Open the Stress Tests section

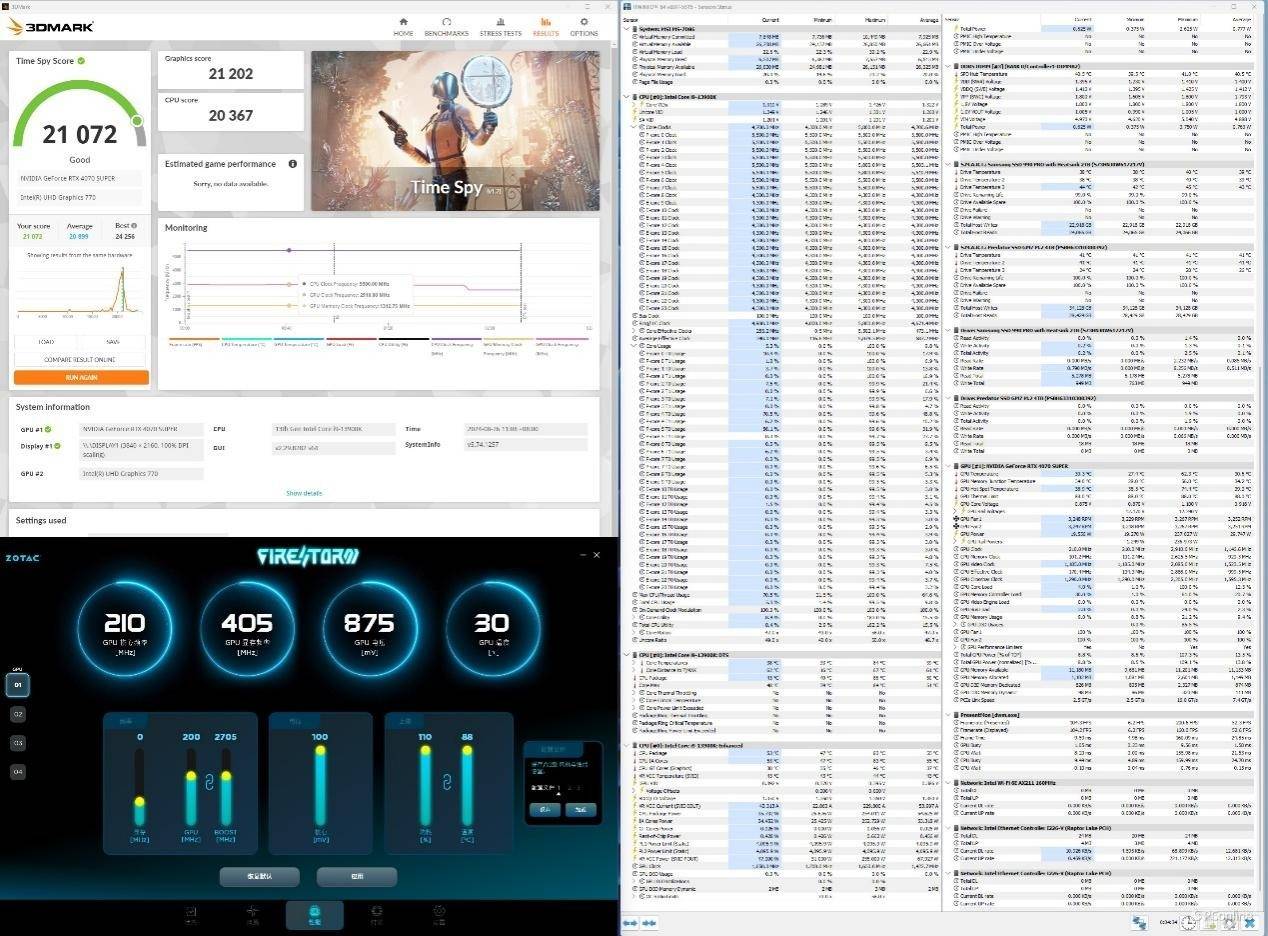[500, 26]
